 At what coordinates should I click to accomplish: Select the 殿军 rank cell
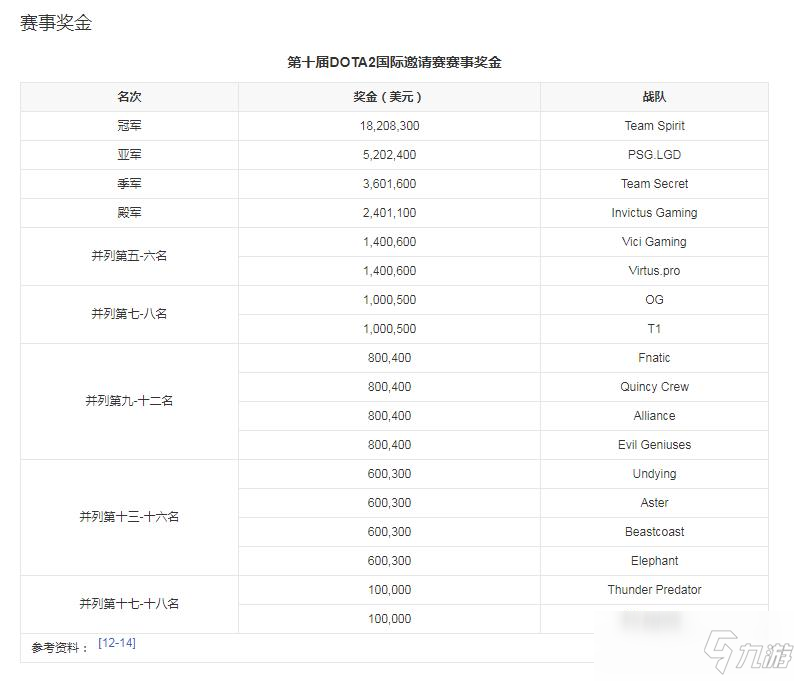click(x=129, y=212)
